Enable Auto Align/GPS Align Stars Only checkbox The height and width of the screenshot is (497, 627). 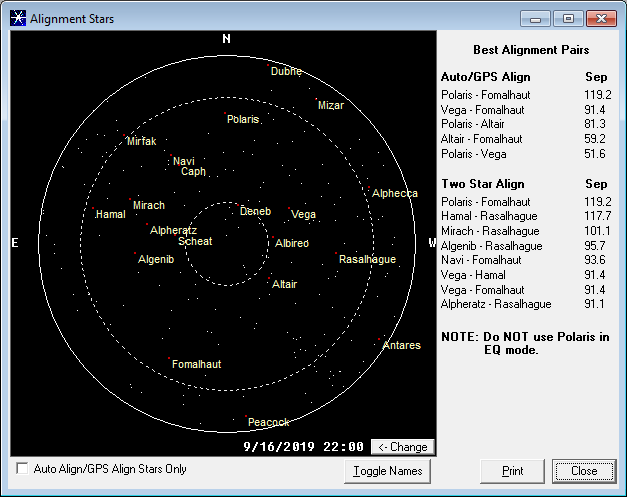(x=23, y=469)
